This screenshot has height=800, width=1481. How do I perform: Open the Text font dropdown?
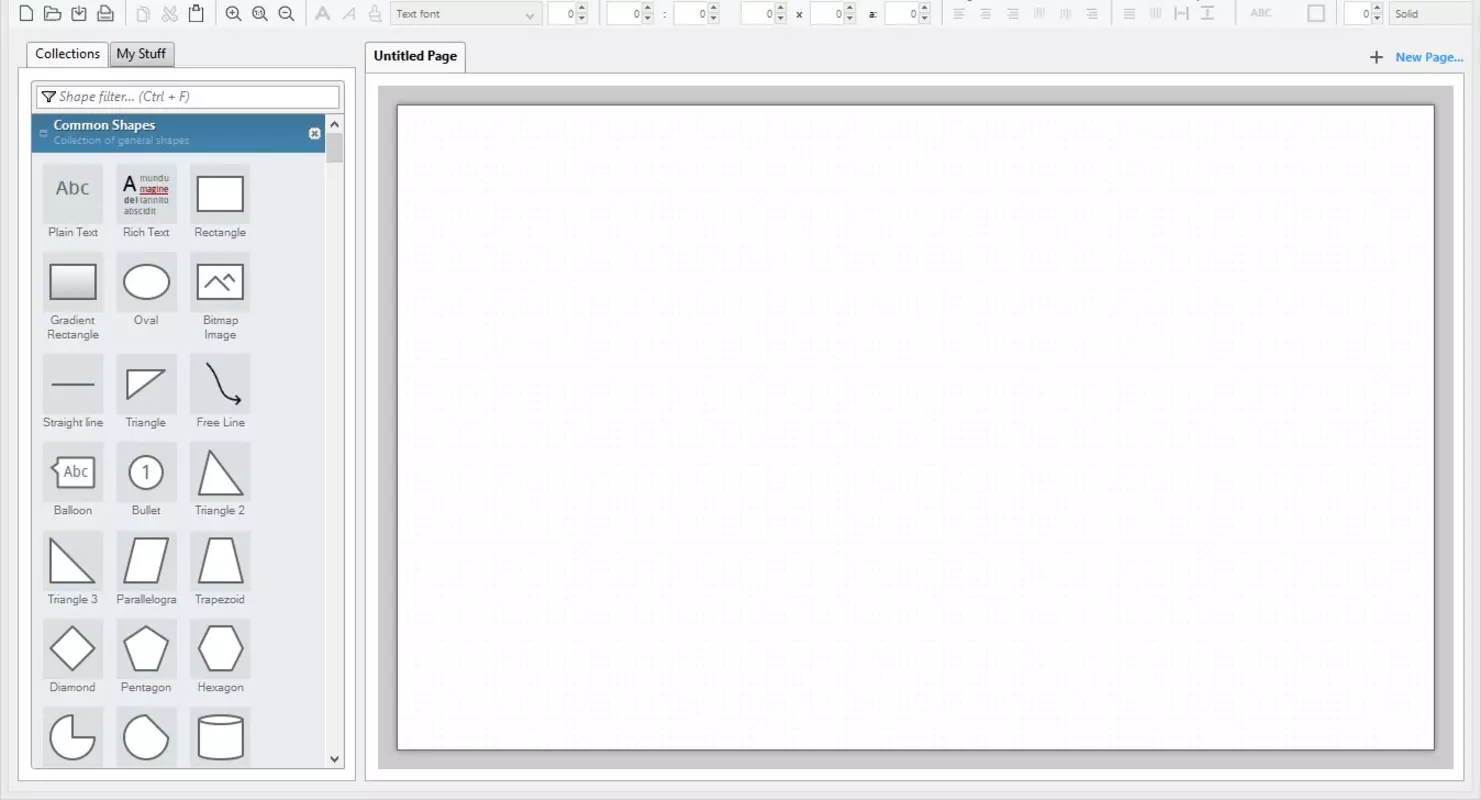coord(466,14)
